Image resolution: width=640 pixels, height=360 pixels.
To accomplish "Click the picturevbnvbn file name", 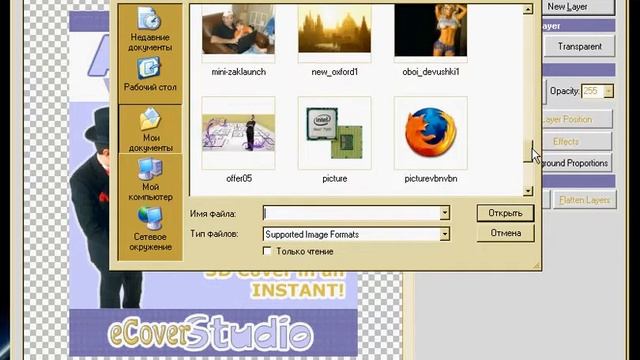I will pyautogui.click(x=431, y=179).
